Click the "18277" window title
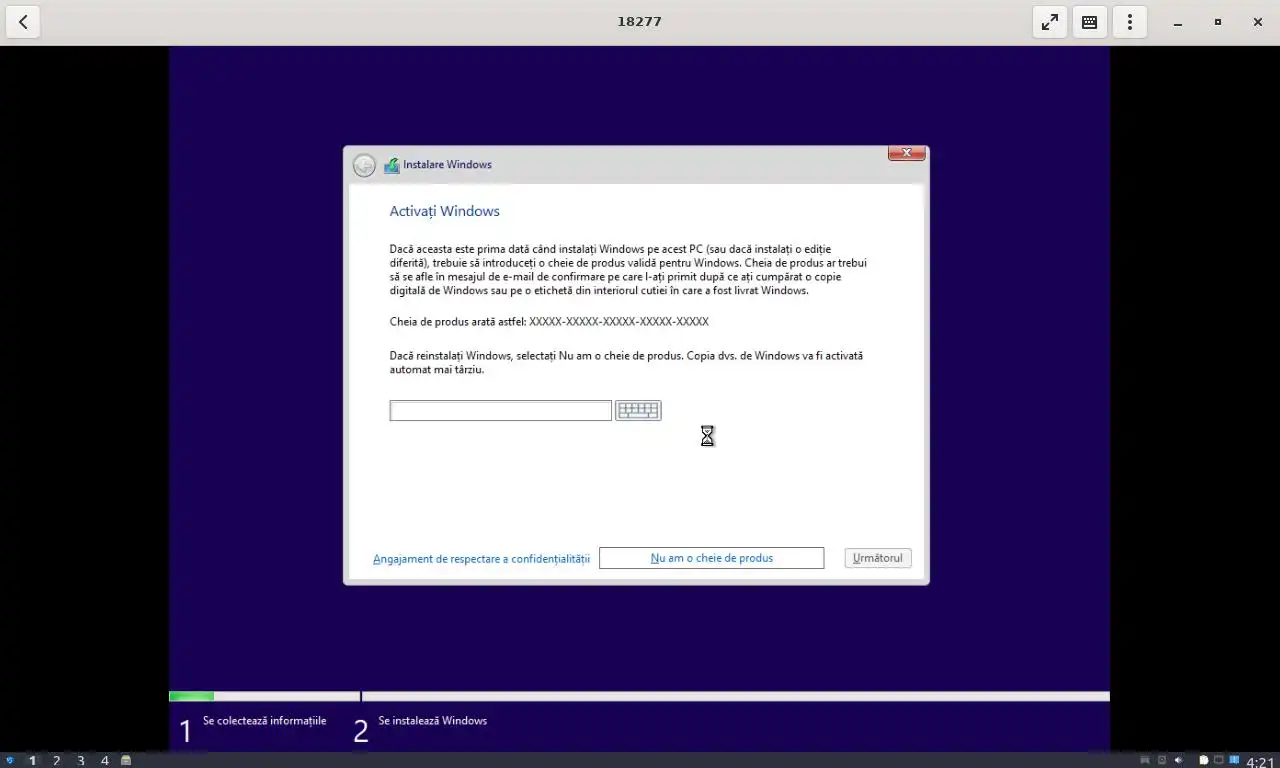This screenshot has width=1280, height=768. [639, 22]
